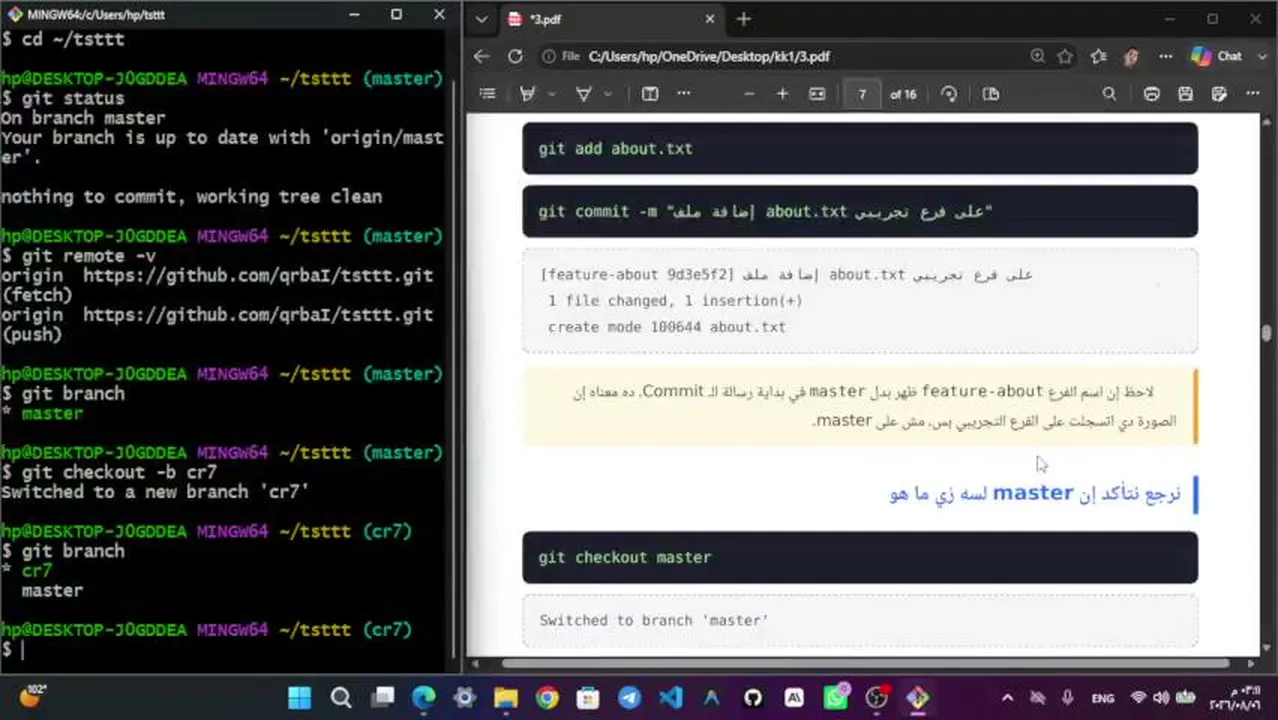Click '* cr7' branch line in terminal
Image resolution: width=1278 pixels, height=720 pixels.
(27, 571)
